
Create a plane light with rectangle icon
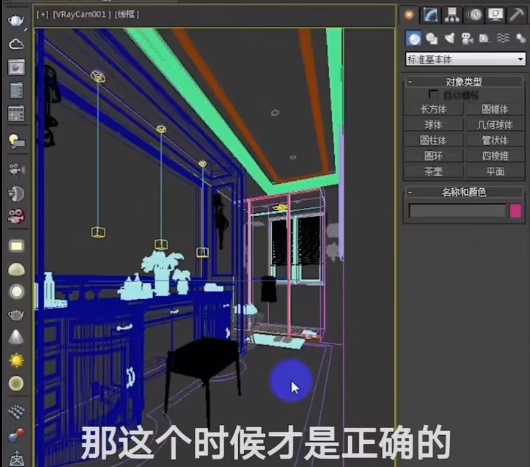(x=16, y=246)
